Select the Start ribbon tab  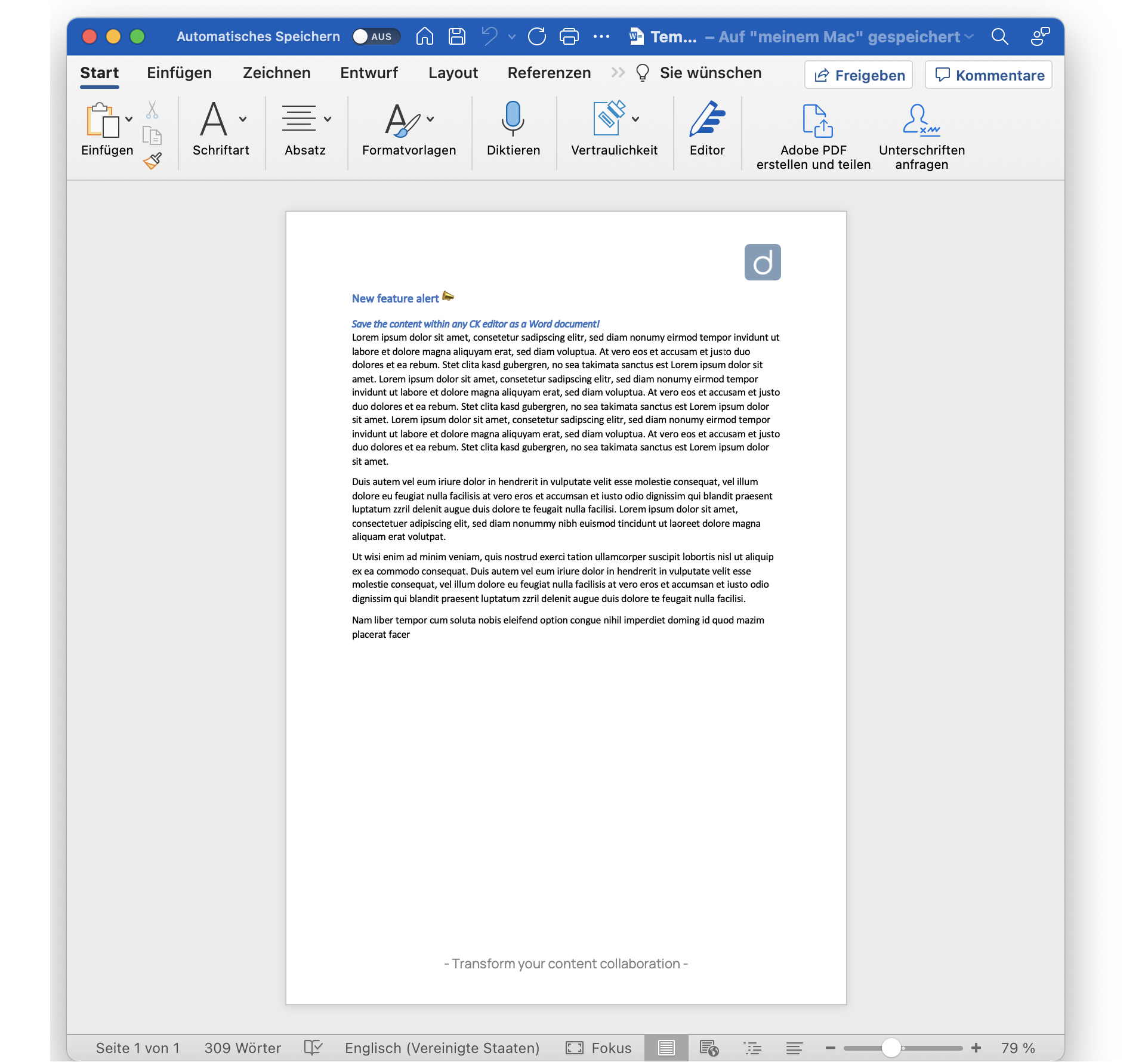(99, 73)
